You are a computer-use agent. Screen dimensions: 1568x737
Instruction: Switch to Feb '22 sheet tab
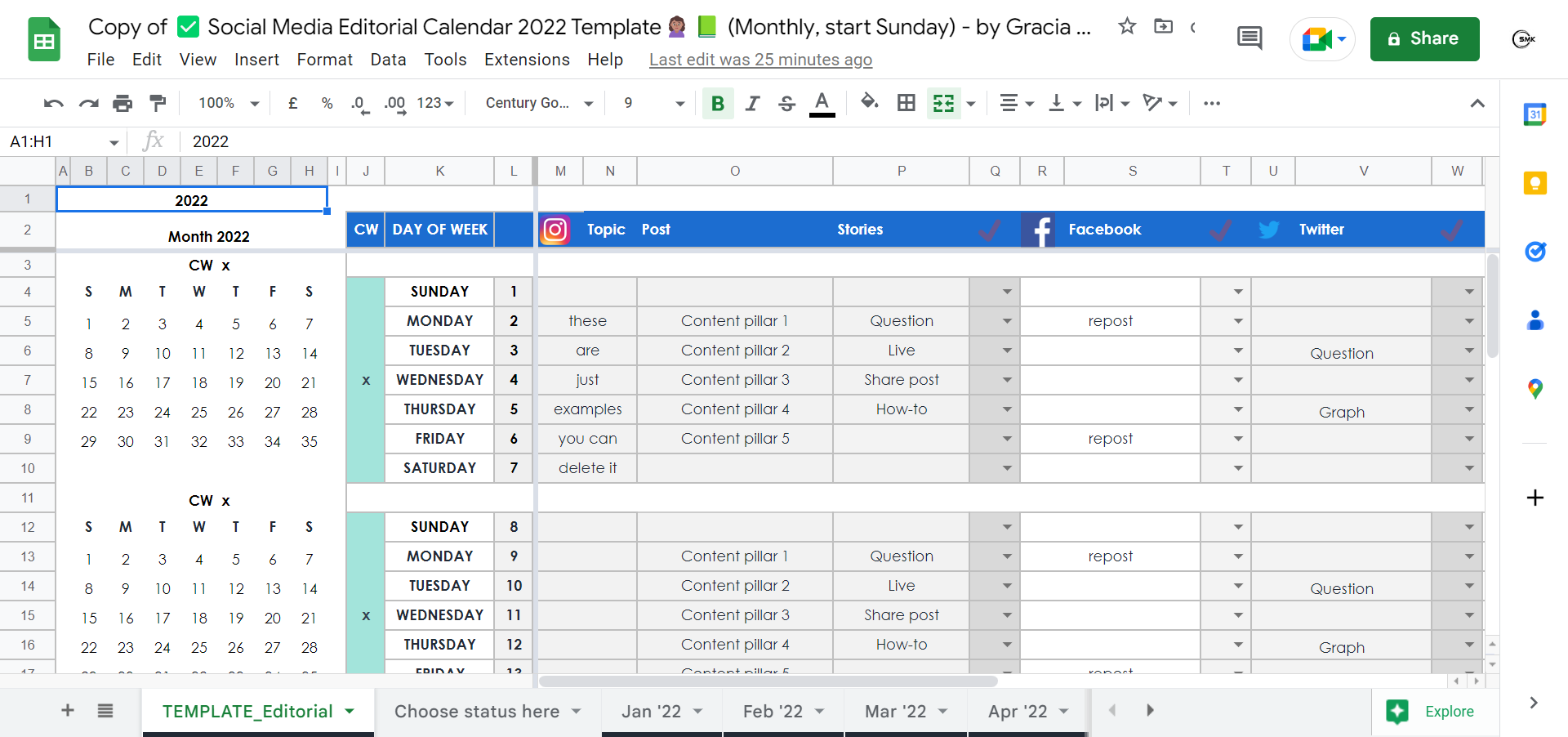tap(783, 712)
